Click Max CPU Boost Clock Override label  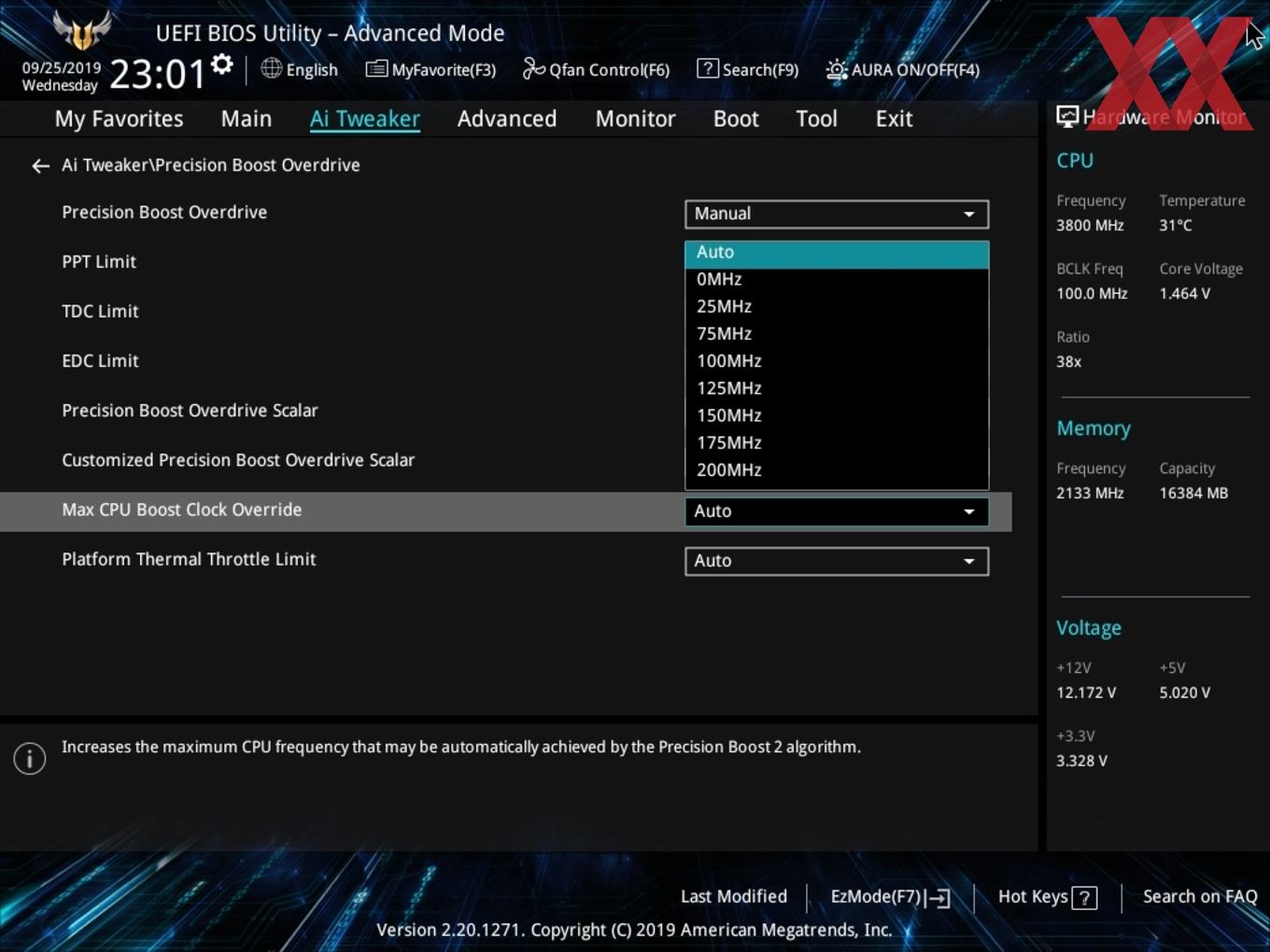(x=182, y=510)
